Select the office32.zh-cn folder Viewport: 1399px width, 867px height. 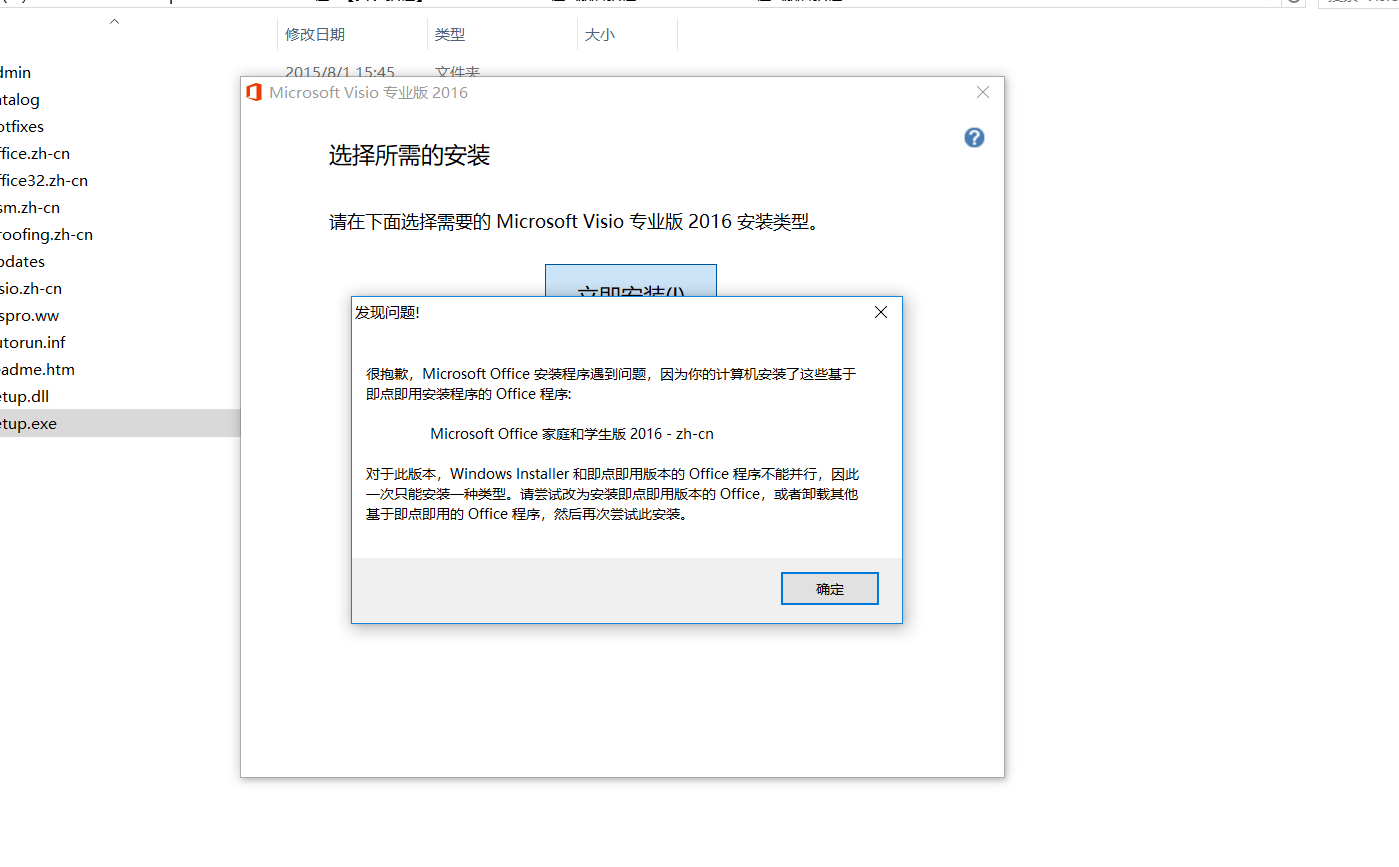coord(44,180)
